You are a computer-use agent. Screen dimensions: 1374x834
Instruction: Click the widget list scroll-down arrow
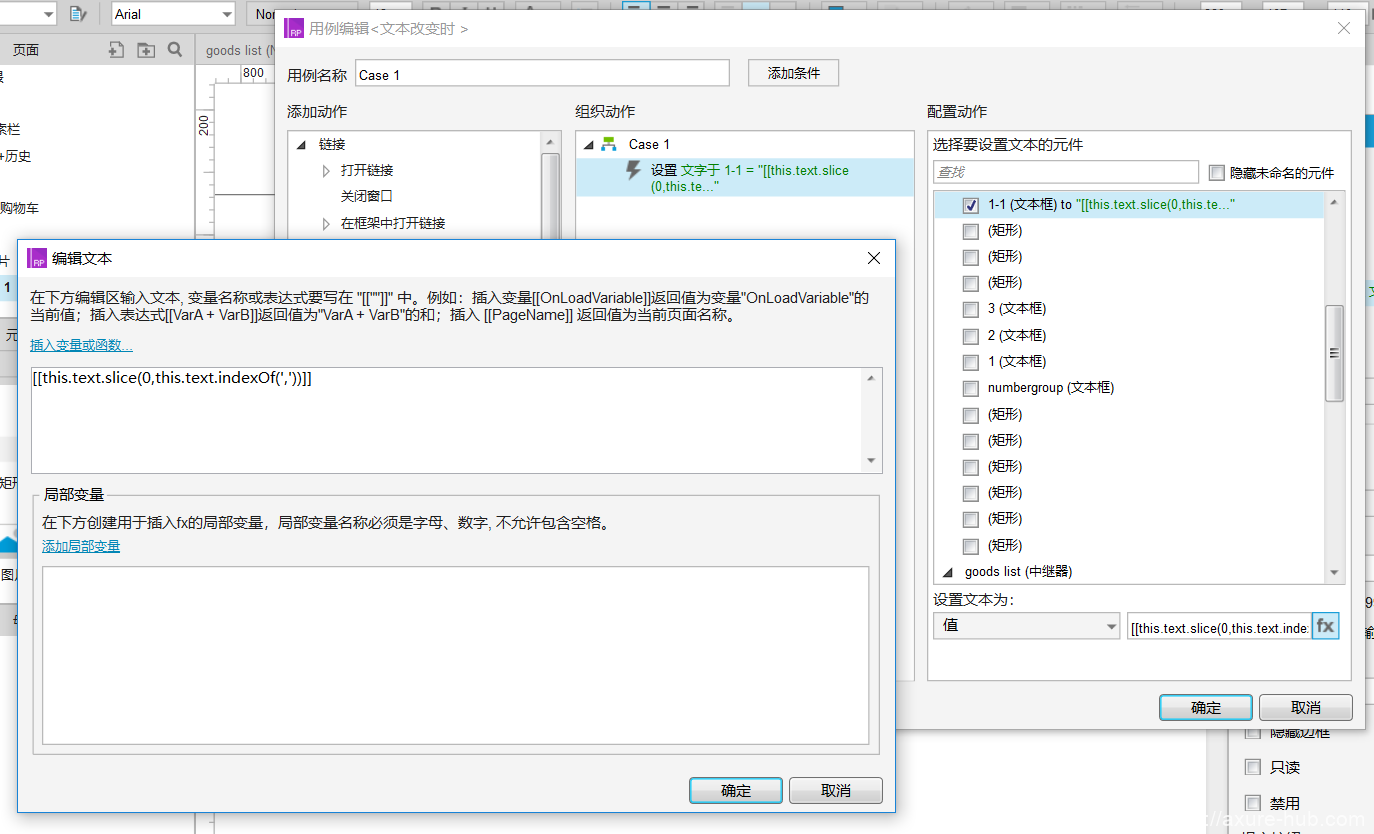tap(1334, 572)
